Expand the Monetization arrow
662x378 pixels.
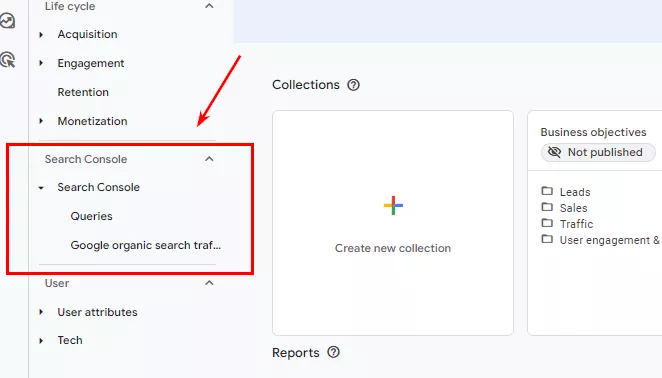pos(41,121)
